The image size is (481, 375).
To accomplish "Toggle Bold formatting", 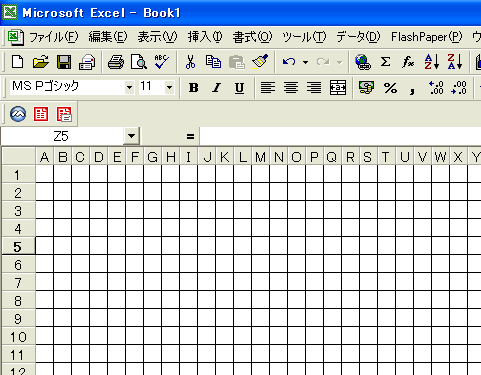I will pos(193,88).
